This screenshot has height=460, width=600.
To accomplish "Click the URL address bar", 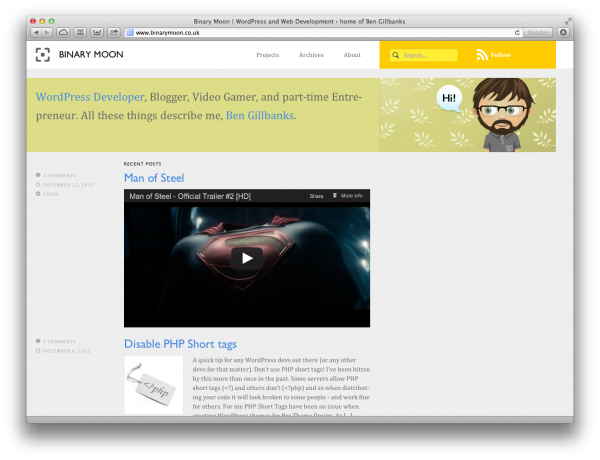I will [x=322, y=33].
